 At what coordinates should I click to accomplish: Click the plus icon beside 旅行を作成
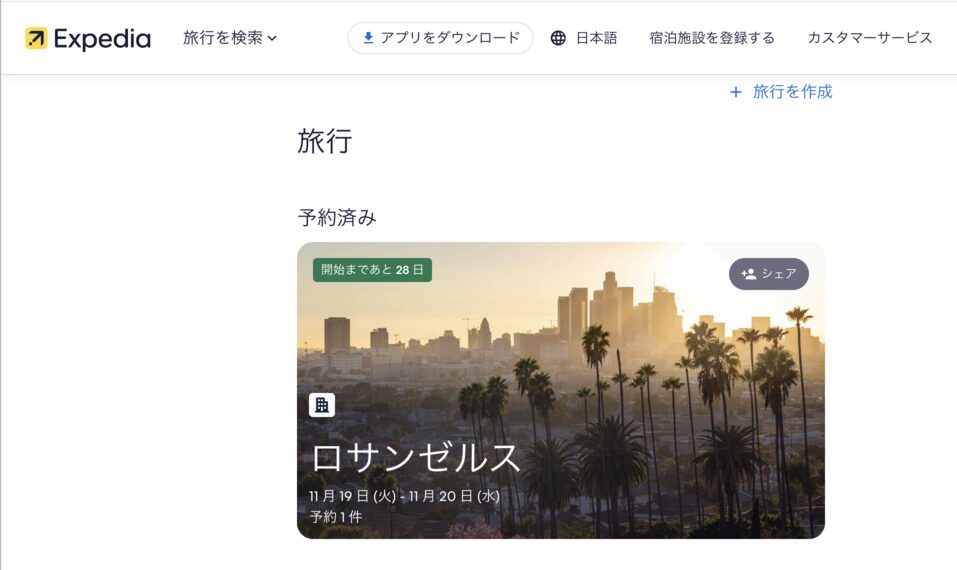click(736, 92)
